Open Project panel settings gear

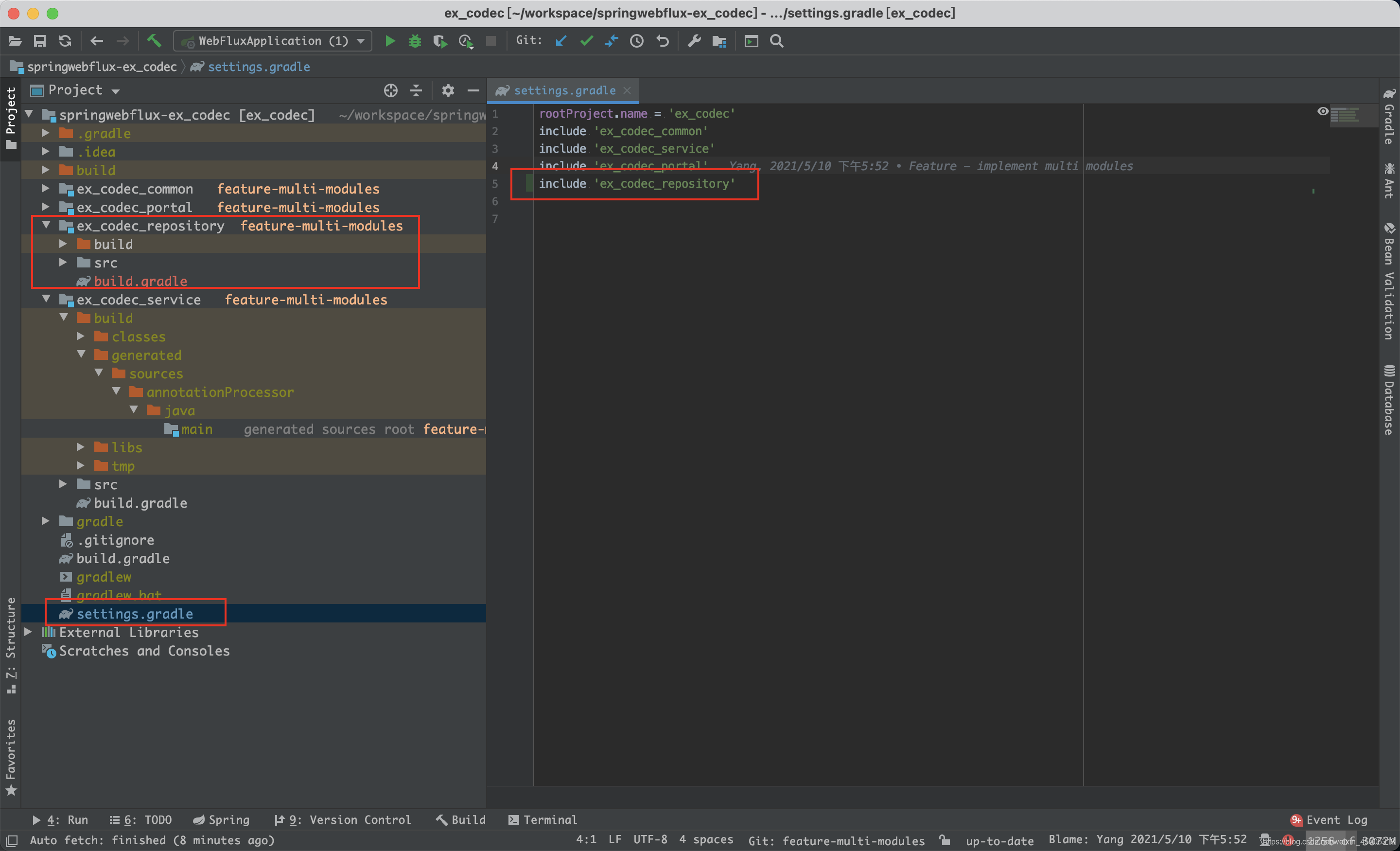(x=448, y=90)
